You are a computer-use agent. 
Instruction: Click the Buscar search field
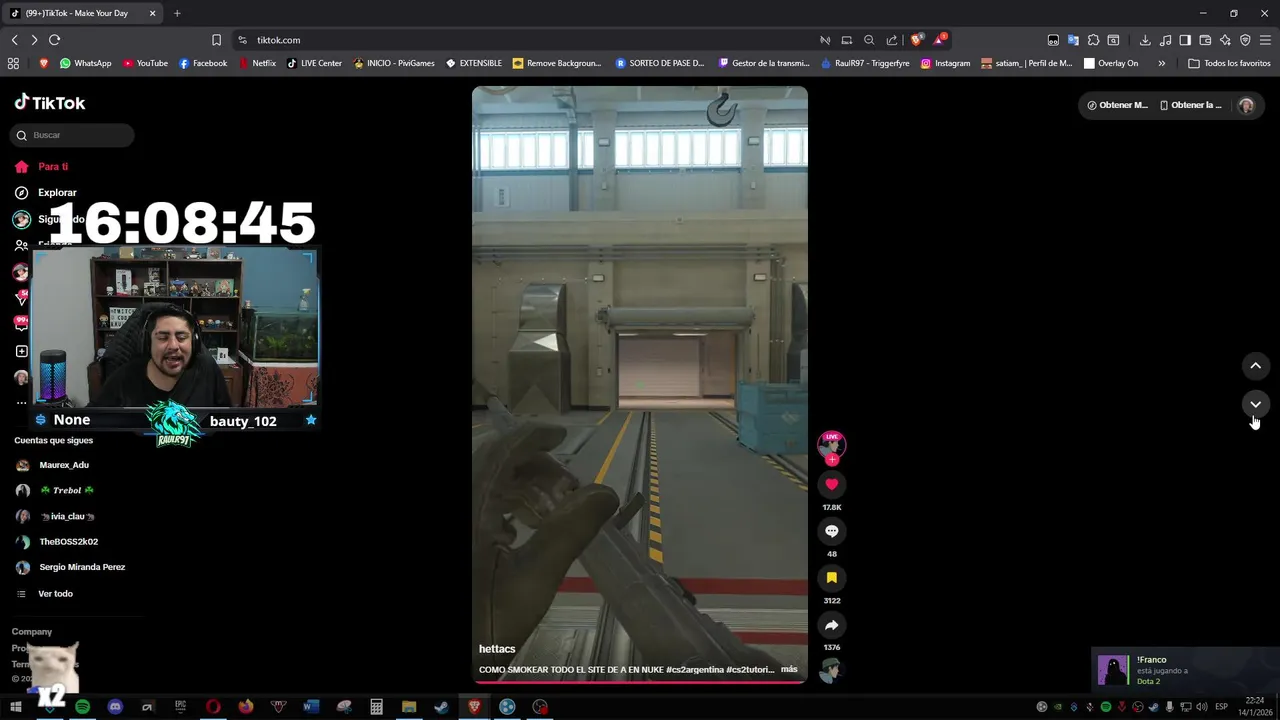click(x=74, y=135)
